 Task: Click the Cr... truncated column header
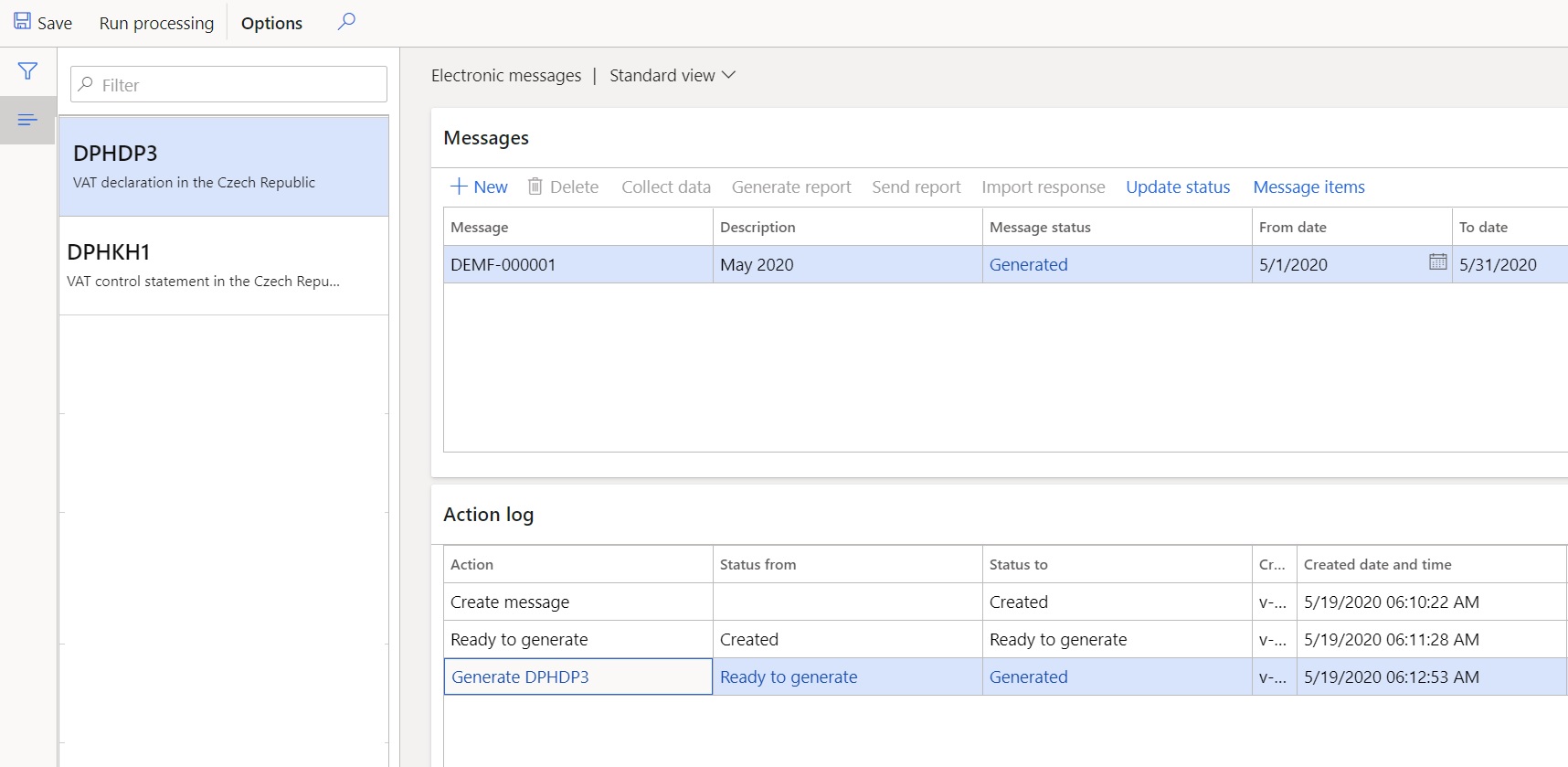(1274, 564)
